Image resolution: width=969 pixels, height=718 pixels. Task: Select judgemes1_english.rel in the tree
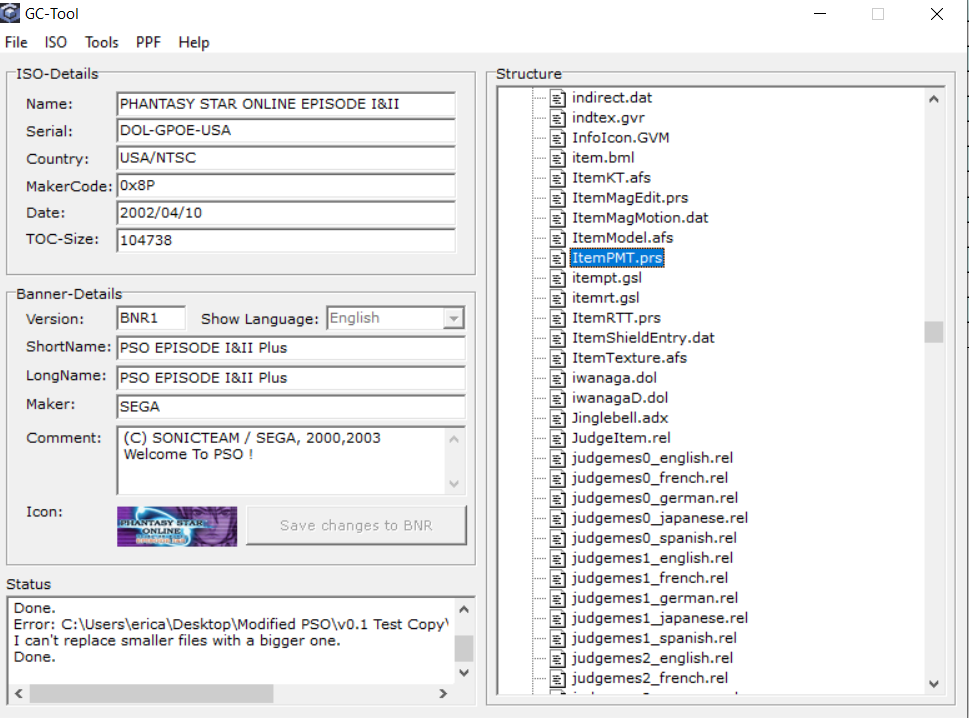(x=652, y=559)
